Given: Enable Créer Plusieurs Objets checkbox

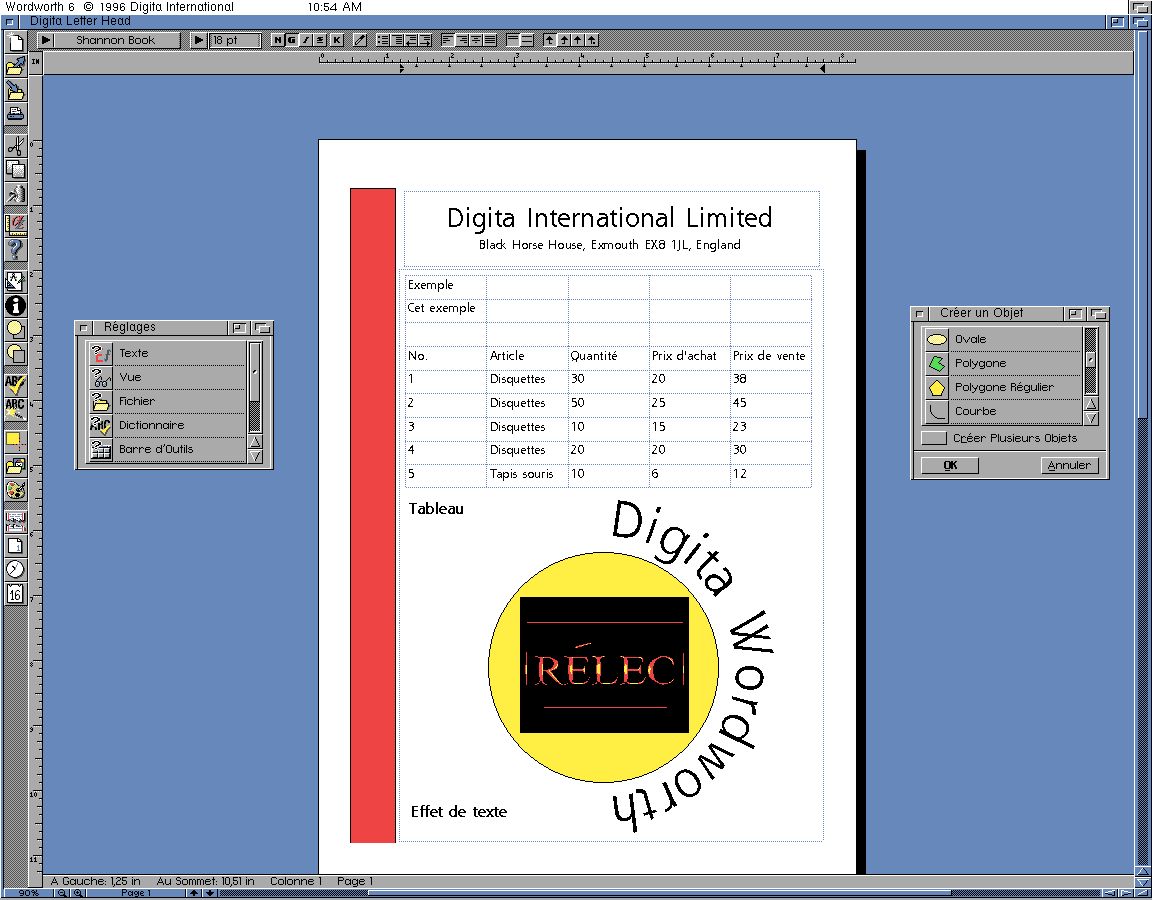Looking at the screenshot, I should coord(934,438).
